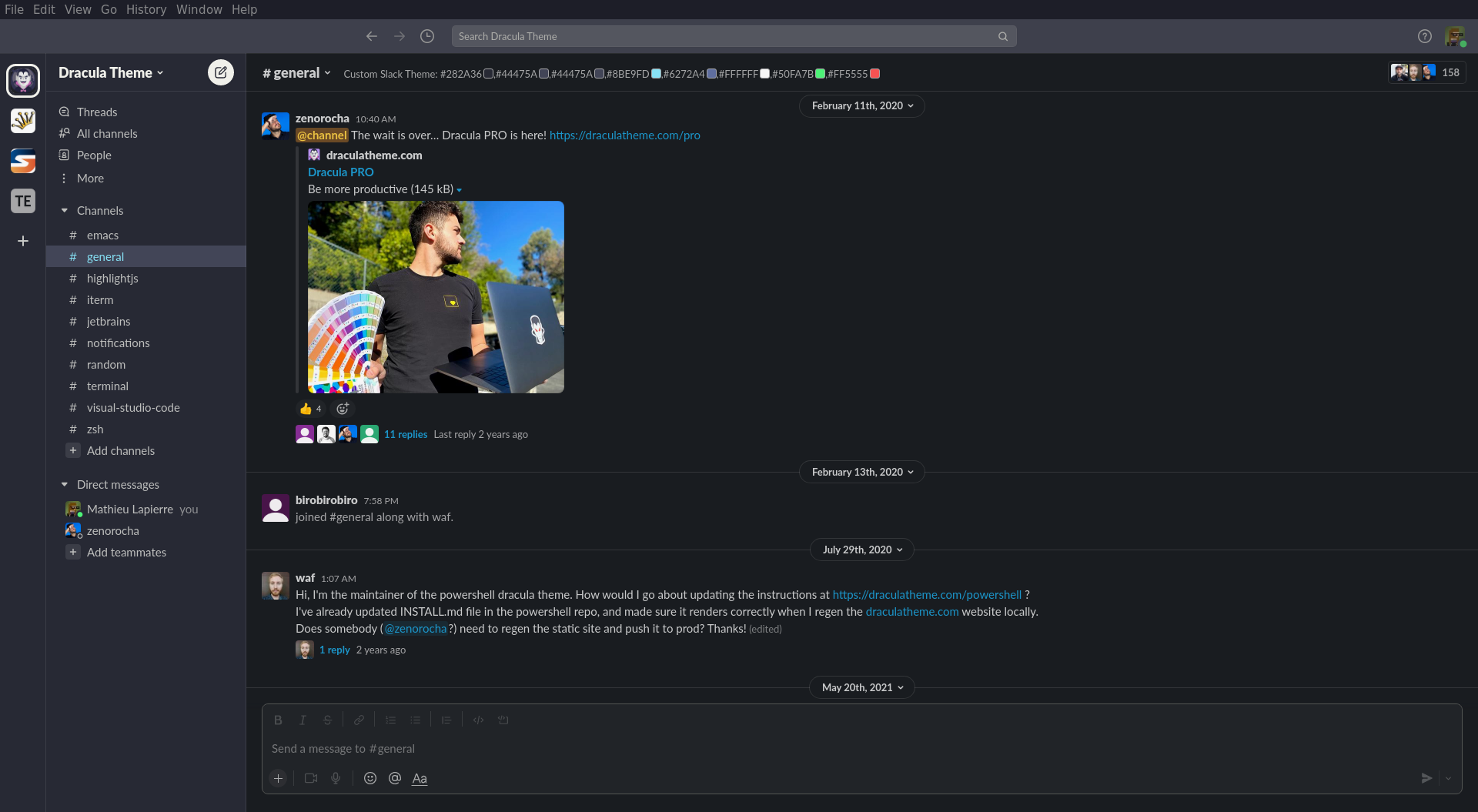
Task: Open #general channel details dropdown
Action: tap(297, 73)
